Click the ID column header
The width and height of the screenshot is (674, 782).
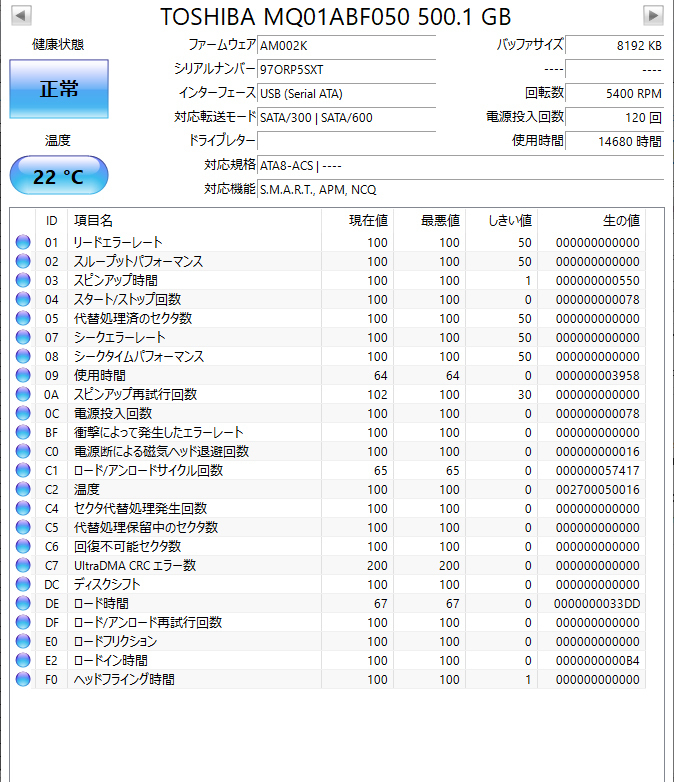51,220
